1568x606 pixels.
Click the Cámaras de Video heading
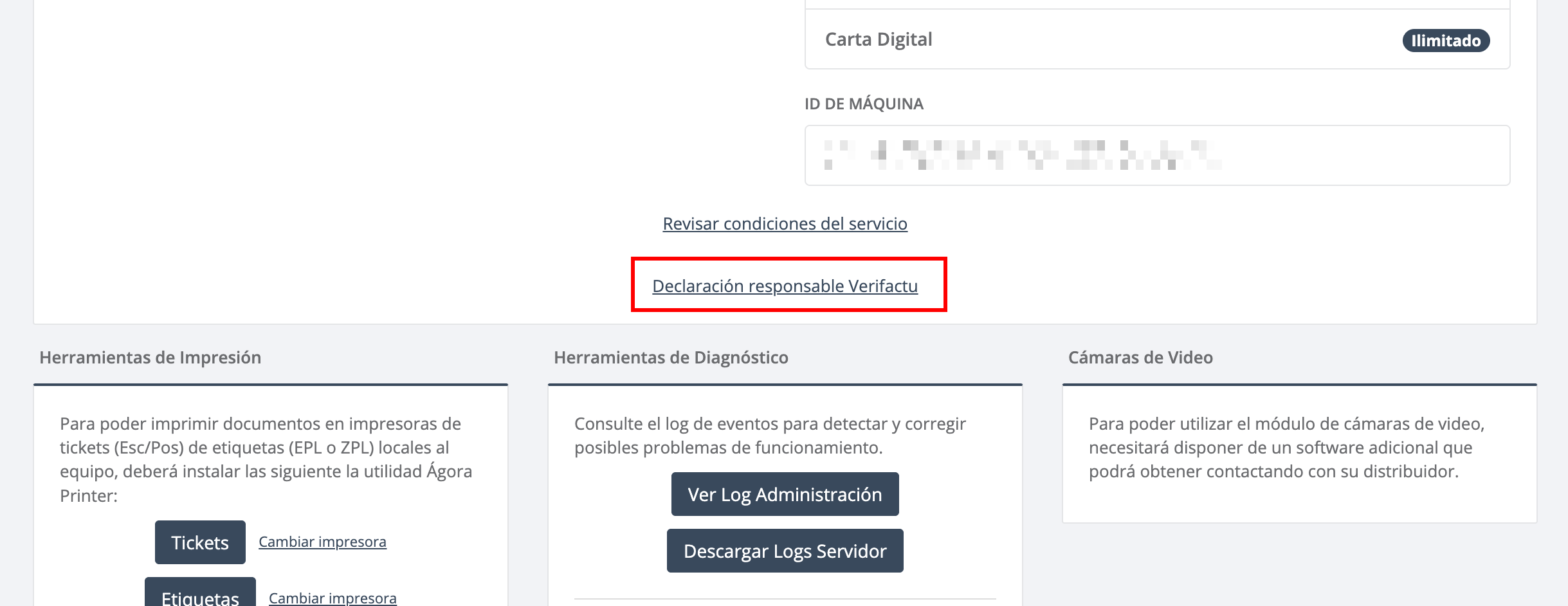(x=1140, y=358)
